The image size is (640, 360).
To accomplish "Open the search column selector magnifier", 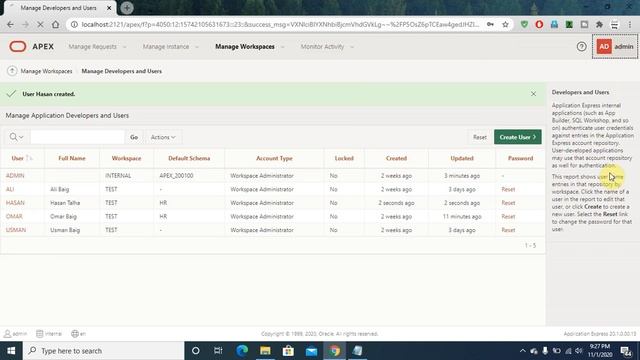I will [x=16, y=137].
